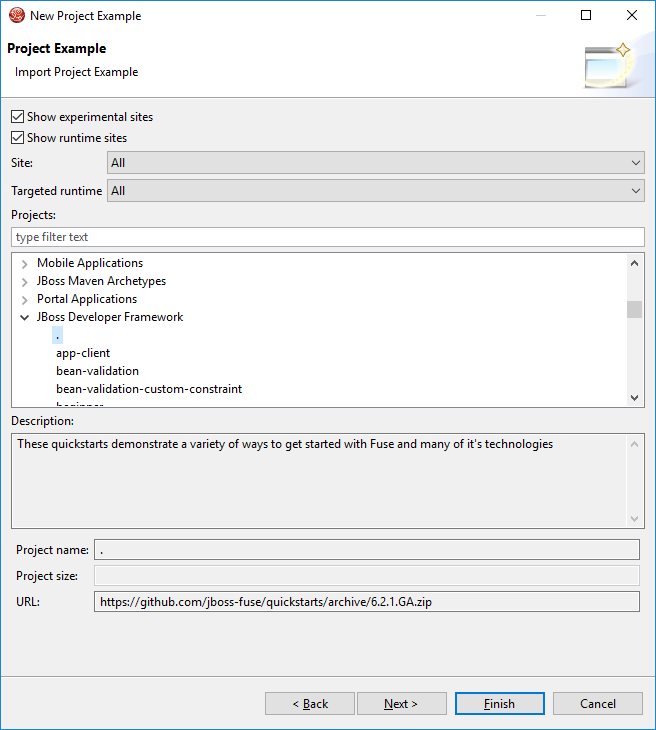Select the app-client project
The height and width of the screenshot is (730, 656).
click(83, 353)
